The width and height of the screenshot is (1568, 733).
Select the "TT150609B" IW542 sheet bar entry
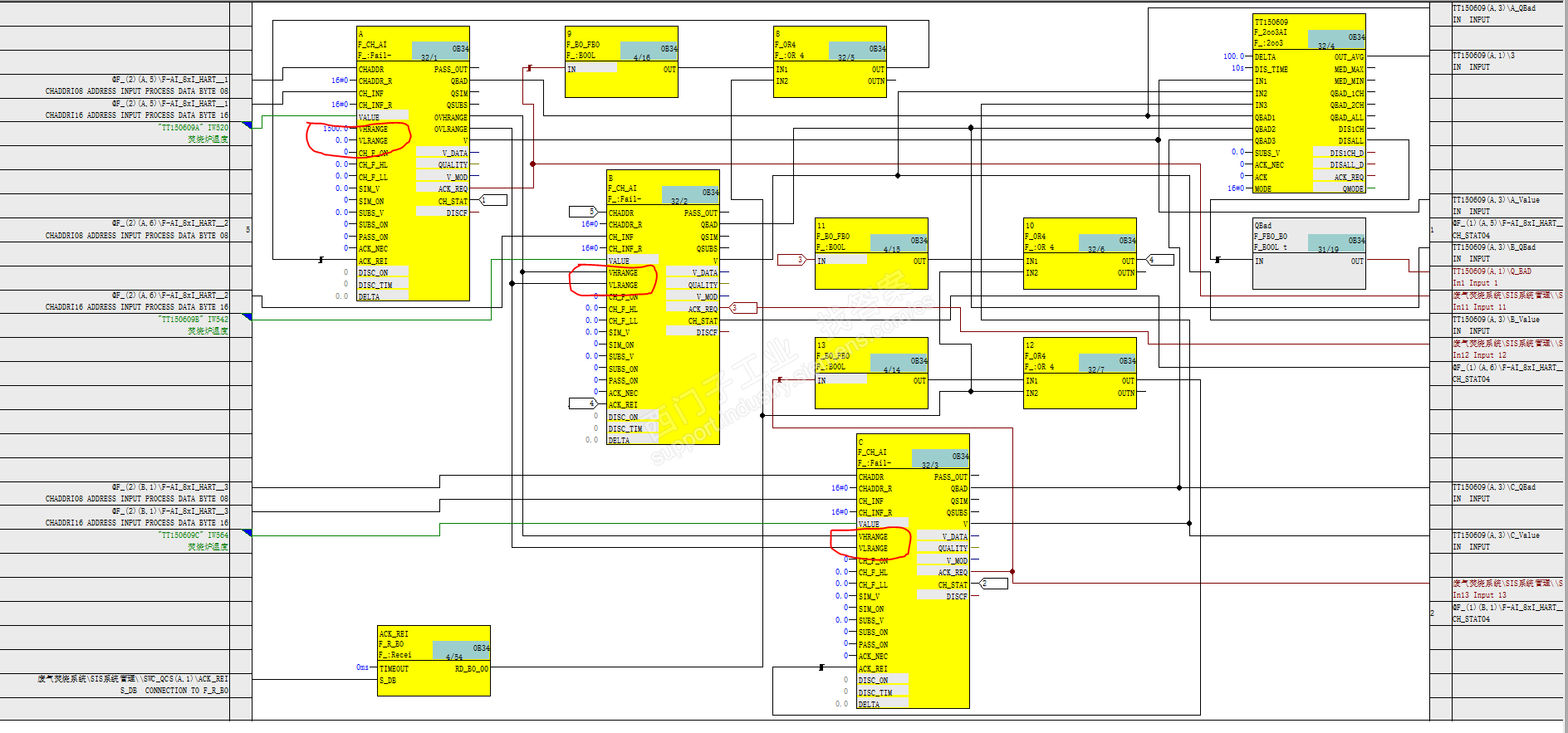(x=194, y=320)
